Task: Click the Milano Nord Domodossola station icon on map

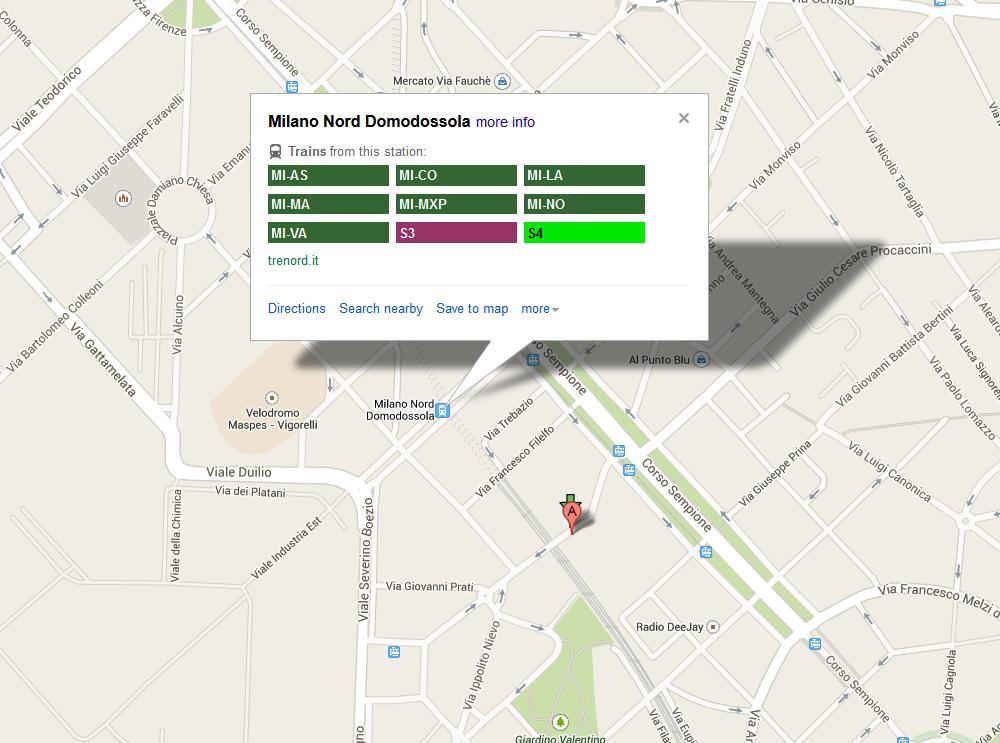Action: coord(442,411)
